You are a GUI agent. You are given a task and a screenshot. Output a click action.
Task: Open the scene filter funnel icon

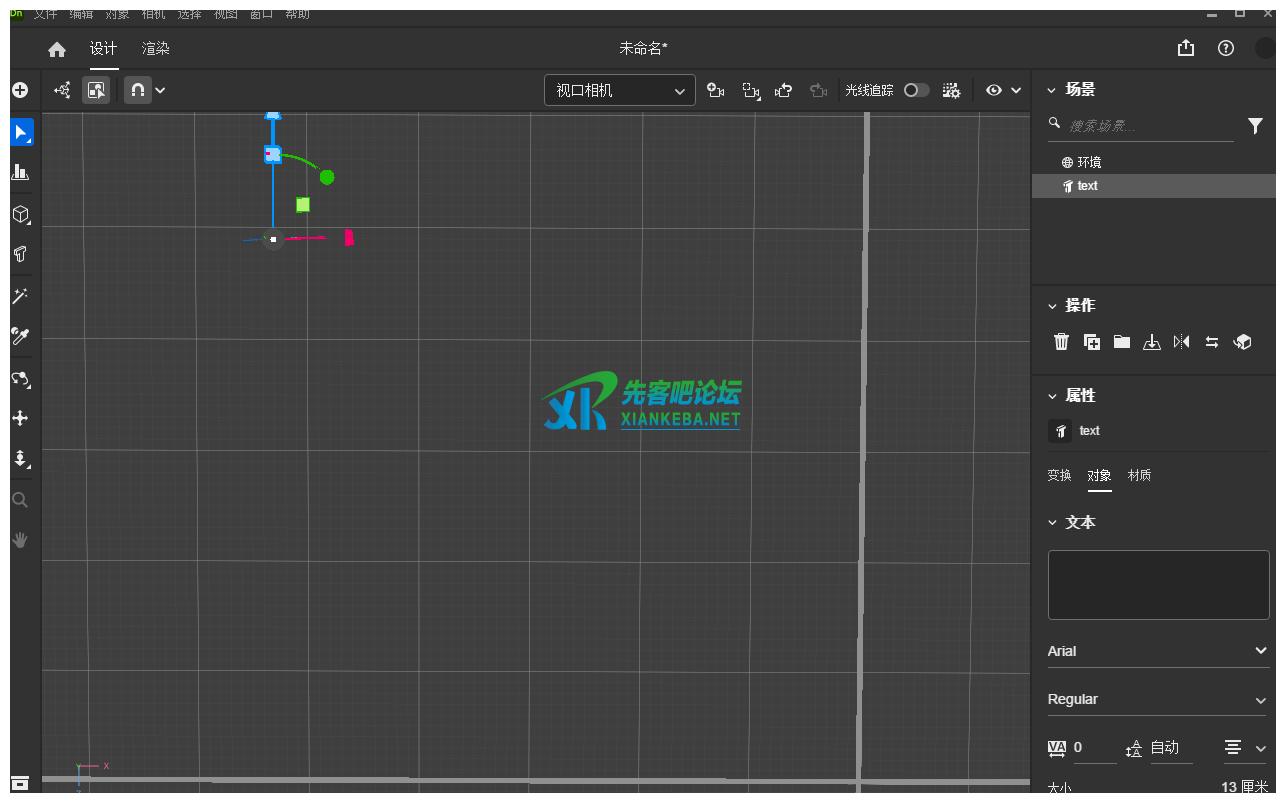pyautogui.click(x=1255, y=126)
